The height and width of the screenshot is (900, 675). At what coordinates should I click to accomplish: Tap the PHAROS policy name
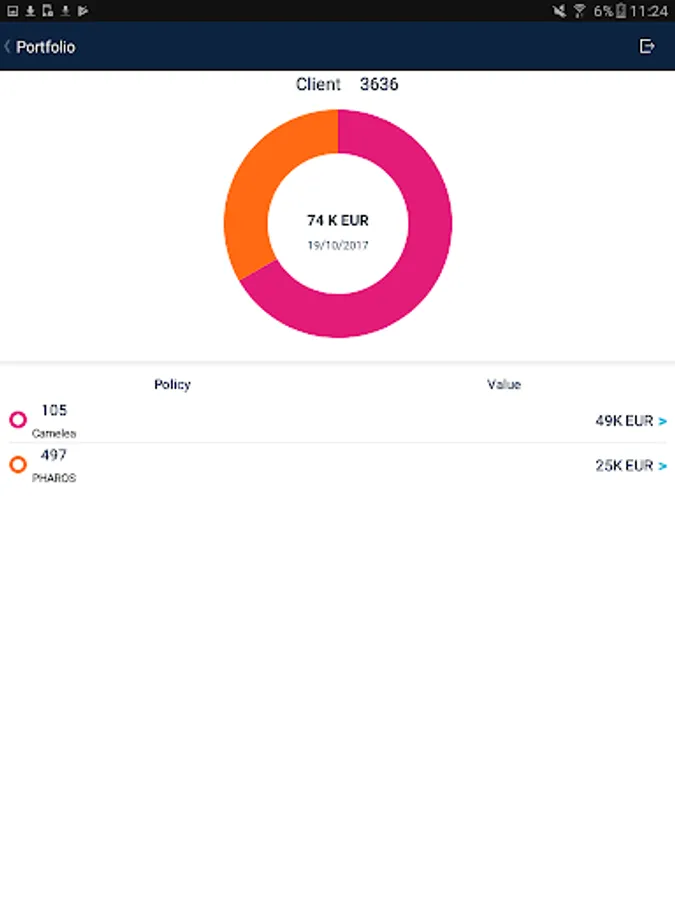[x=54, y=478]
